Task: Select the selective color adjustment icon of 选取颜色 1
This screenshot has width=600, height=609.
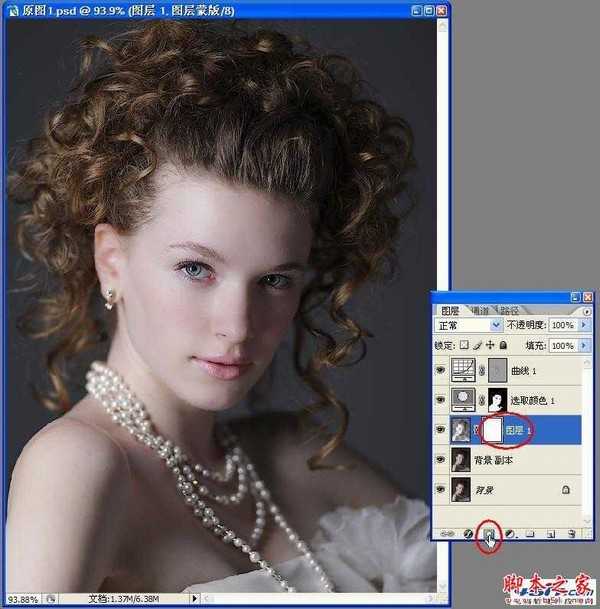Action: click(x=463, y=400)
